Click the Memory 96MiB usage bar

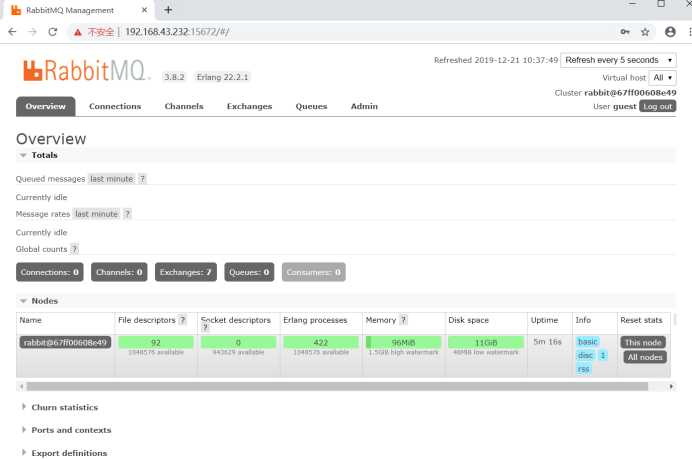click(x=403, y=342)
